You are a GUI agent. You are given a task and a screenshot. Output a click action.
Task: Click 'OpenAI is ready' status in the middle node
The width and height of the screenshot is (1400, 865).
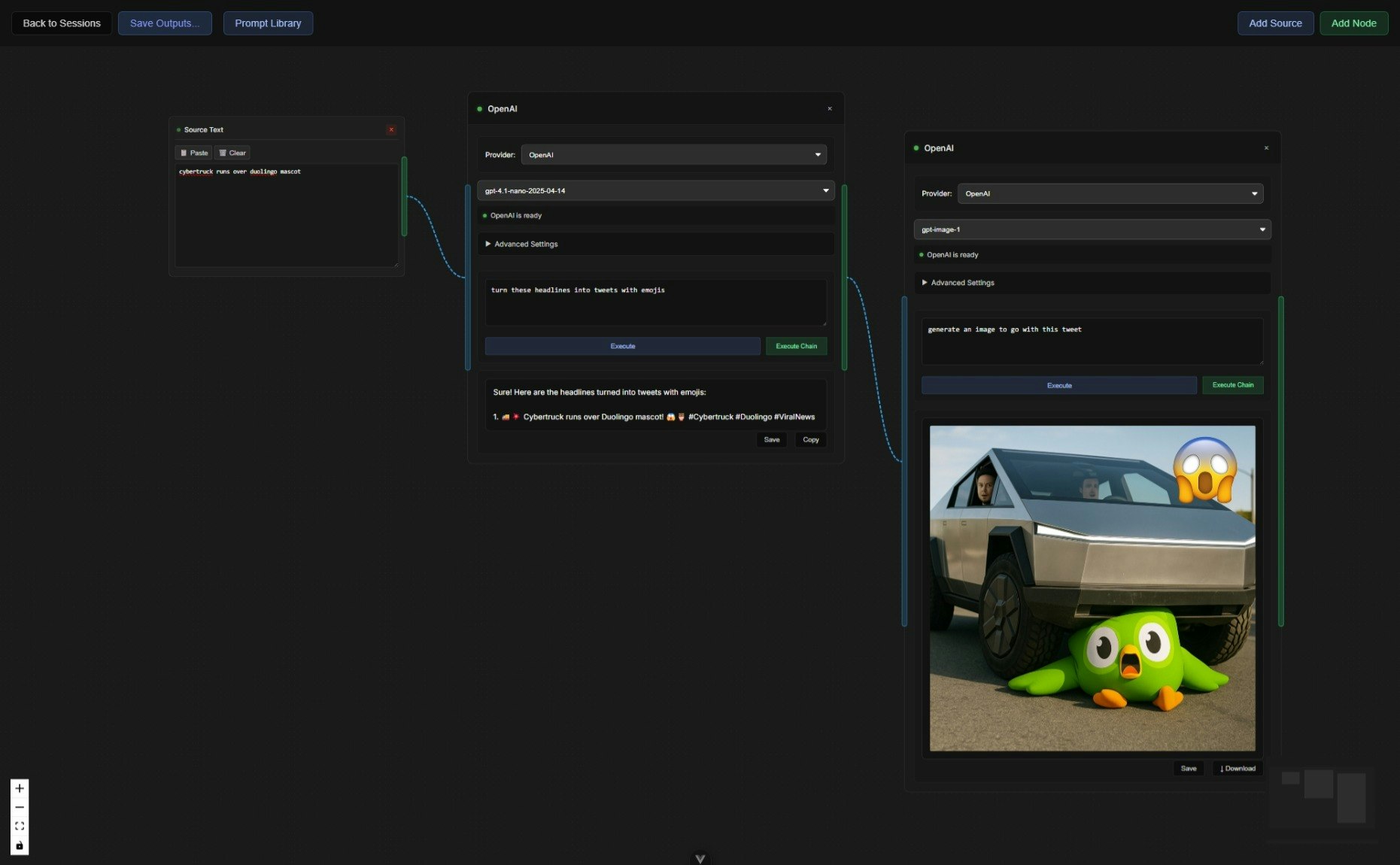click(516, 216)
